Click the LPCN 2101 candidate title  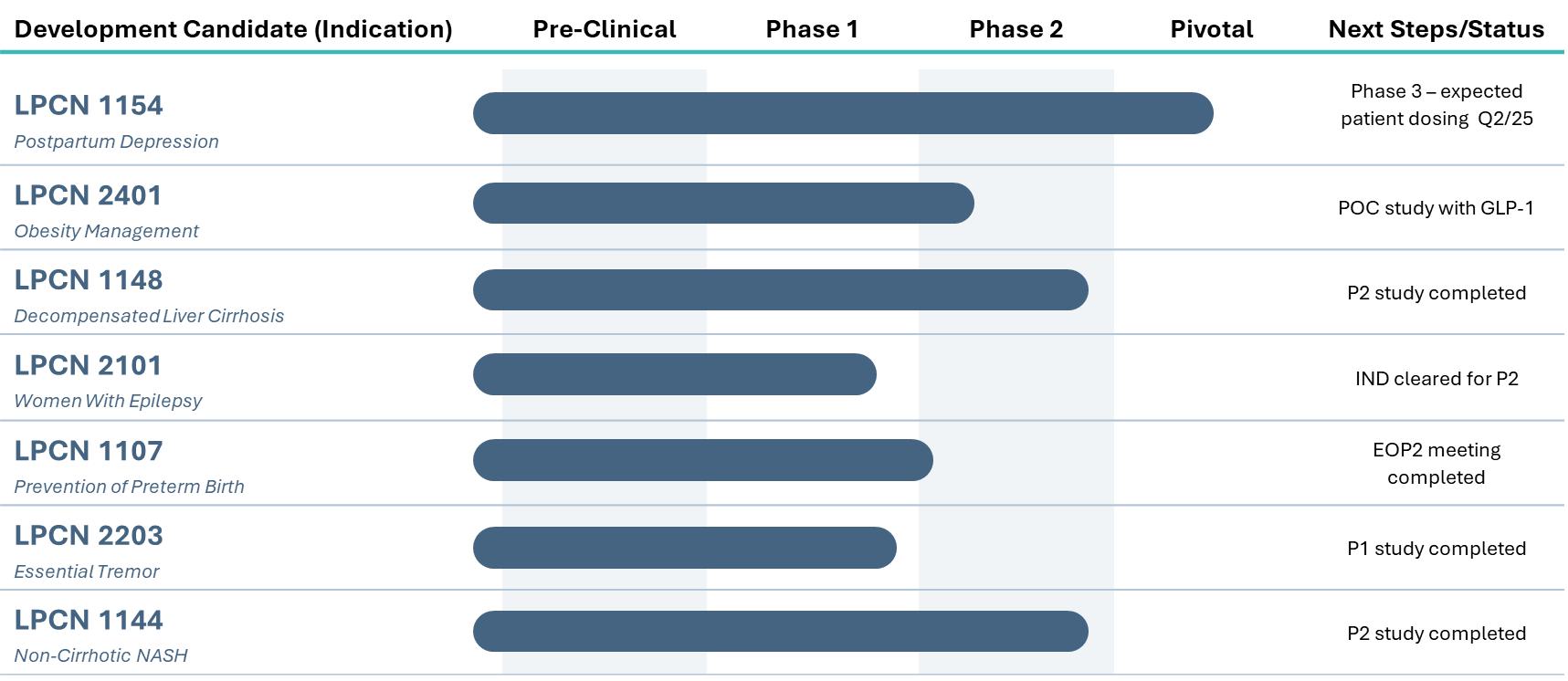pos(89,365)
